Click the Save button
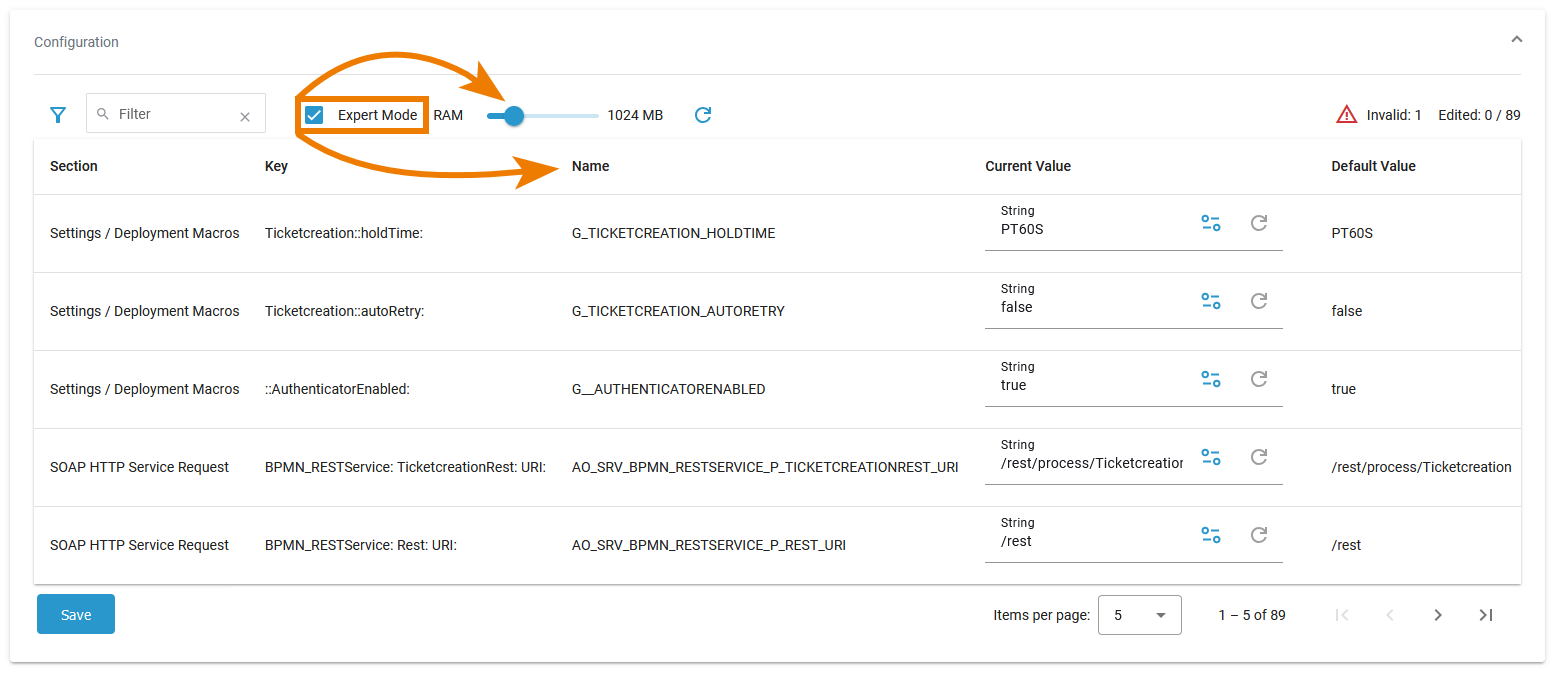The width and height of the screenshot is (1558, 673). [76, 614]
